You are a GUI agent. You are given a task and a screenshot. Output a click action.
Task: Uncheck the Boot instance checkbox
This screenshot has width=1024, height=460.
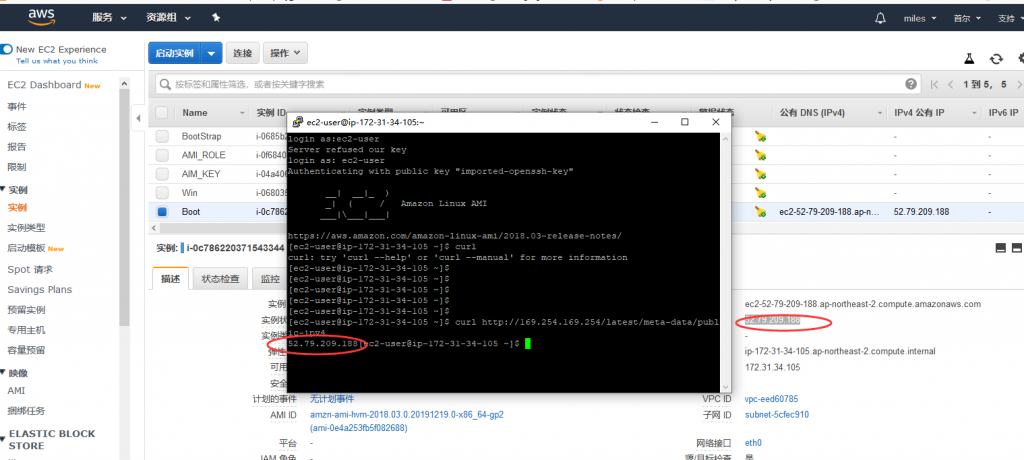(x=162, y=212)
